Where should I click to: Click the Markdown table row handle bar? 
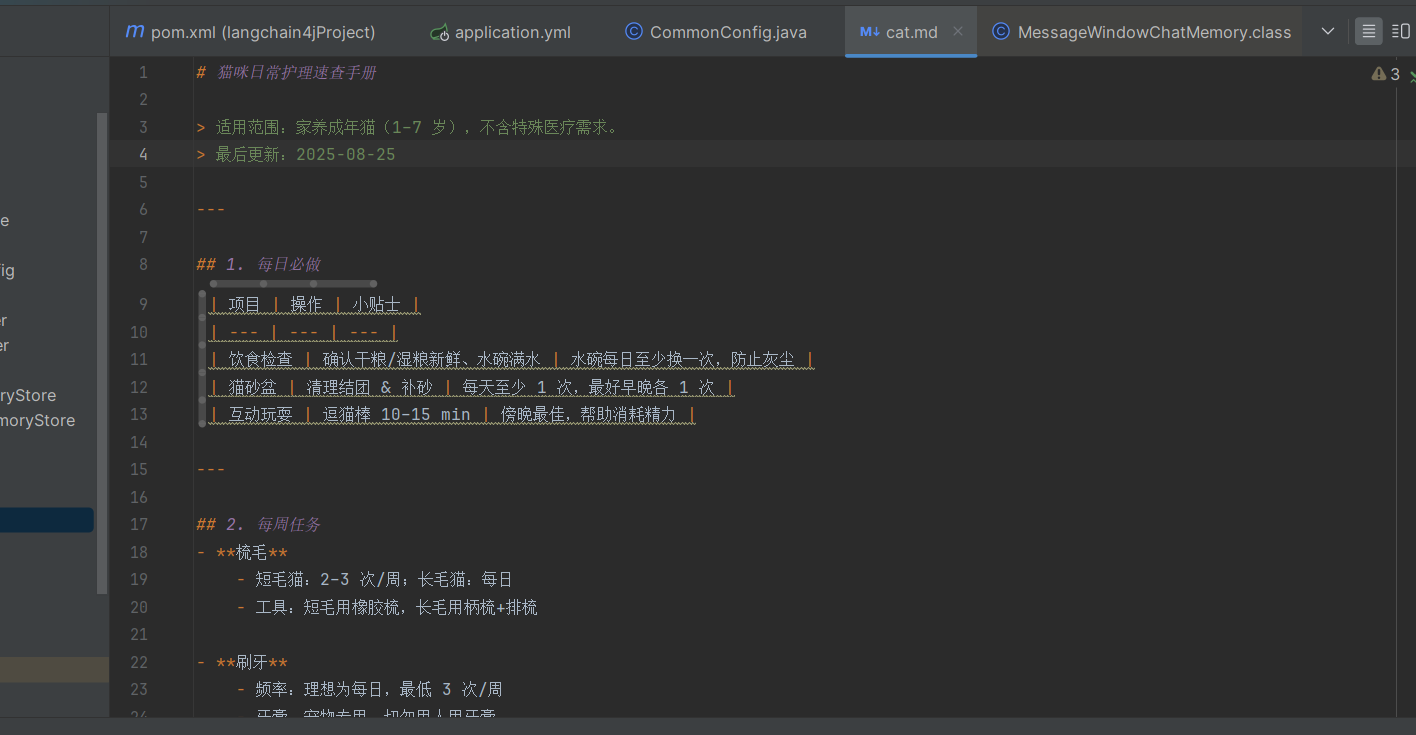(x=202, y=359)
